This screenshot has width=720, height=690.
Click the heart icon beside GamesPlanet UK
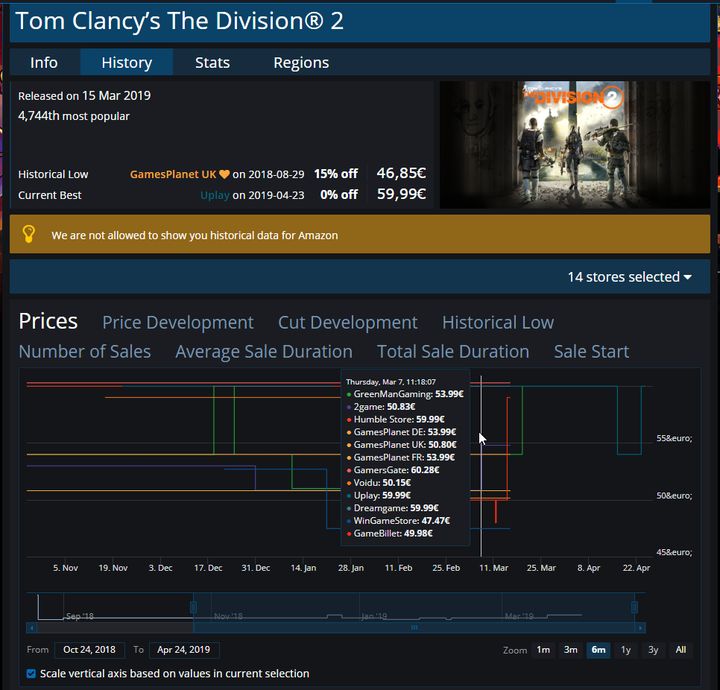[x=224, y=174]
